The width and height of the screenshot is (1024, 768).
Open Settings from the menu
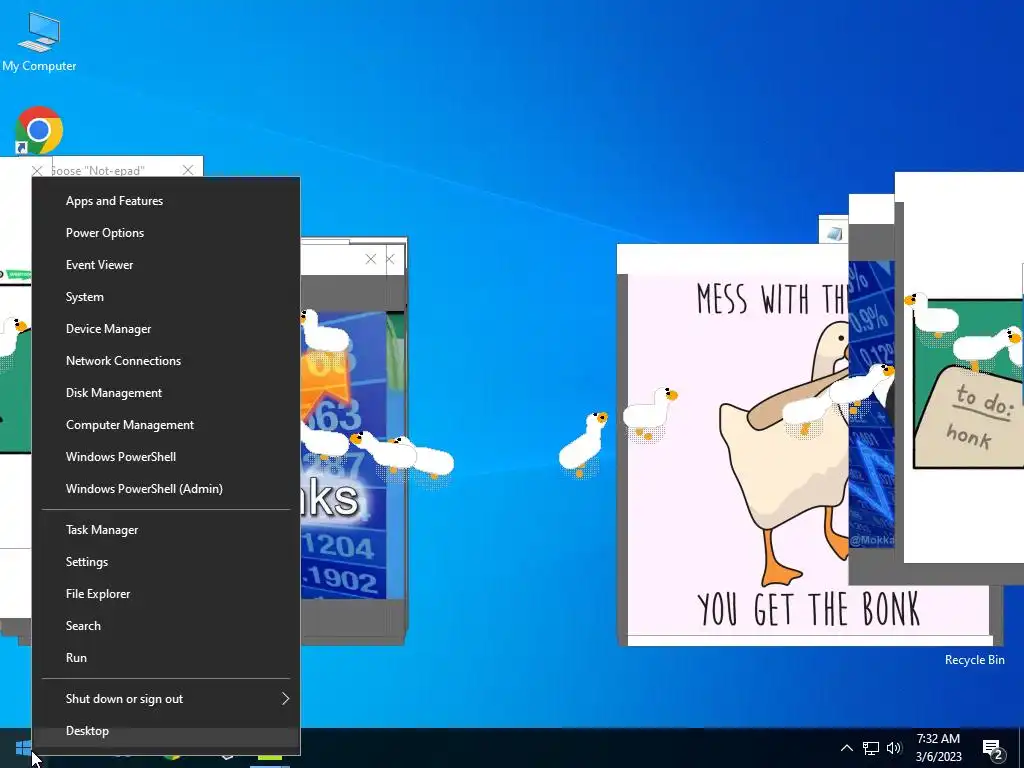pyautogui.click(x=167, y=562)
